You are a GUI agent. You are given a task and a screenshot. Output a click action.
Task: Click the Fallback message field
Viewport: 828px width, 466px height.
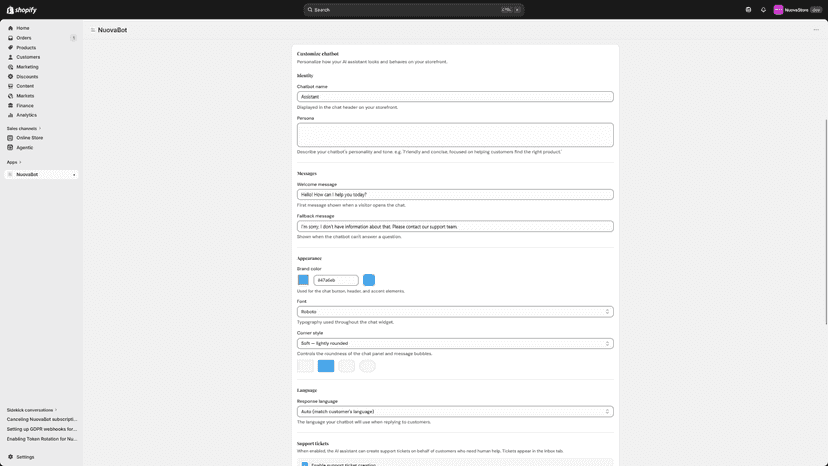[455, 226]
